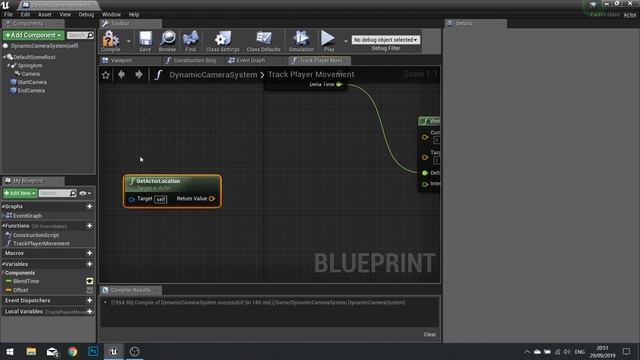Select EndCamera component
This screenshot has width=640, height=360.
click(x=31, y=91)
